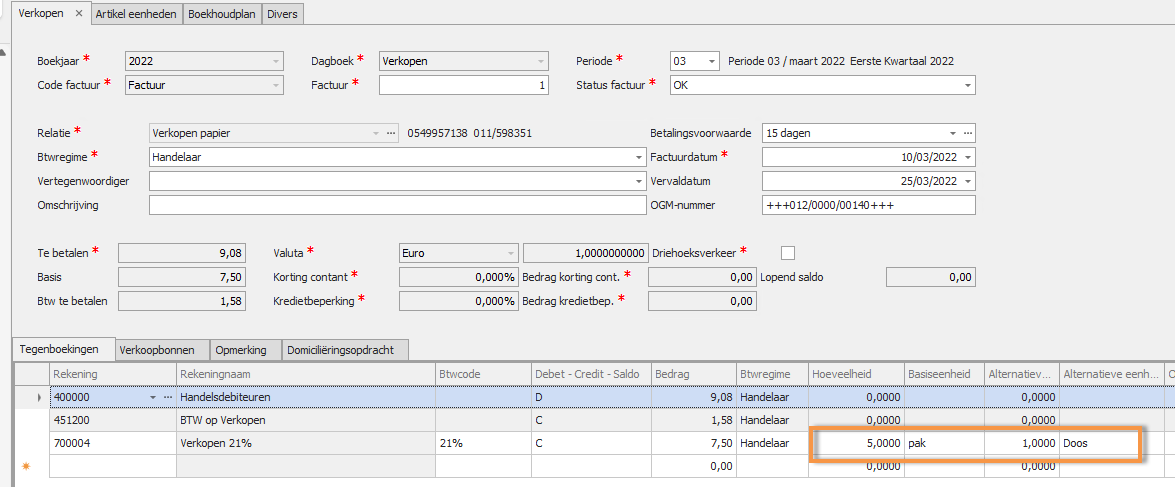Viewport: 1175px width, 487px height.
Task: Select BTW op Verkopen cell
Action: pos(306,420)
